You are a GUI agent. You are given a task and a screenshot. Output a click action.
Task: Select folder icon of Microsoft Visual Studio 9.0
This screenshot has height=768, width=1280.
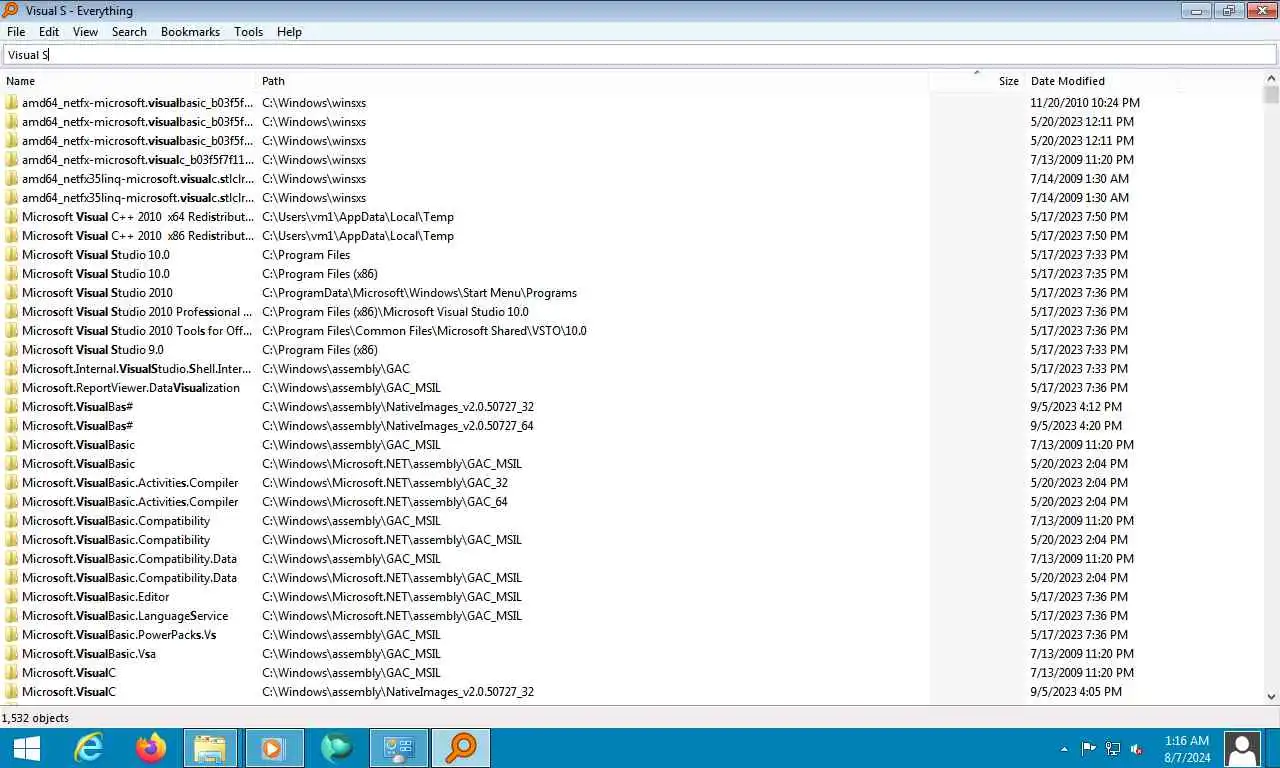tap(12, 350)
